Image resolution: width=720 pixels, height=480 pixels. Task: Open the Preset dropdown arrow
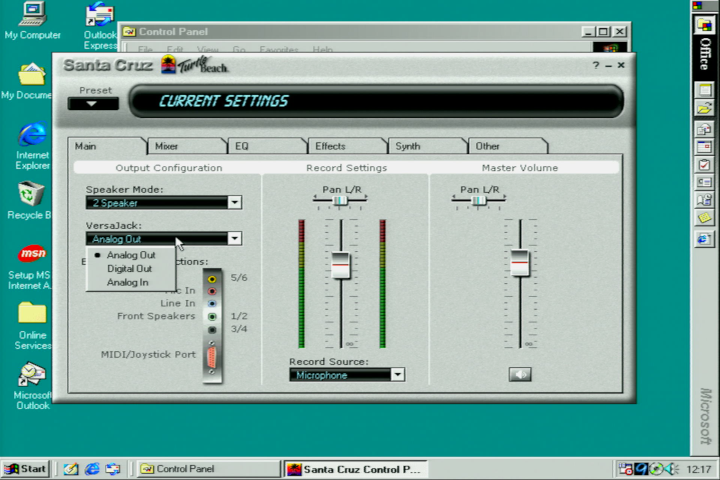click(93, 103)
